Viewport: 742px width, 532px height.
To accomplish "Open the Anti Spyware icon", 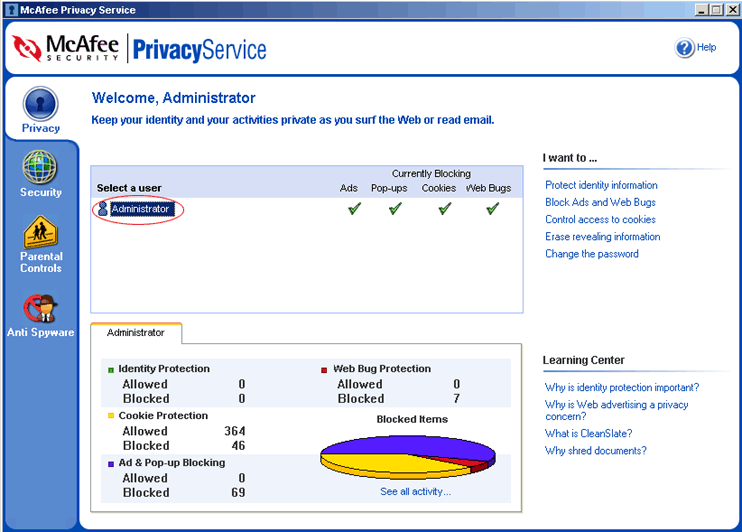I will pos(41,308).
